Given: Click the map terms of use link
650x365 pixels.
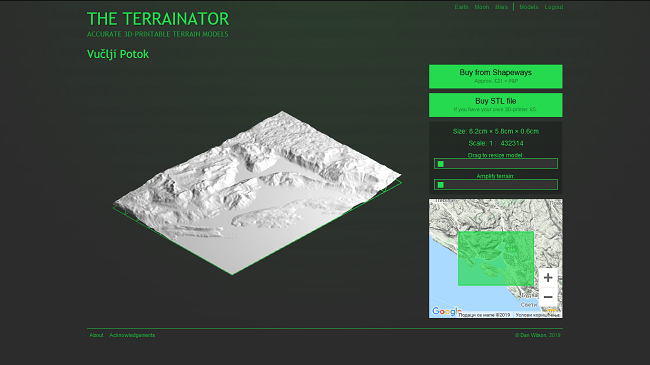Looking at the screenshot, I should click(538, 315).
